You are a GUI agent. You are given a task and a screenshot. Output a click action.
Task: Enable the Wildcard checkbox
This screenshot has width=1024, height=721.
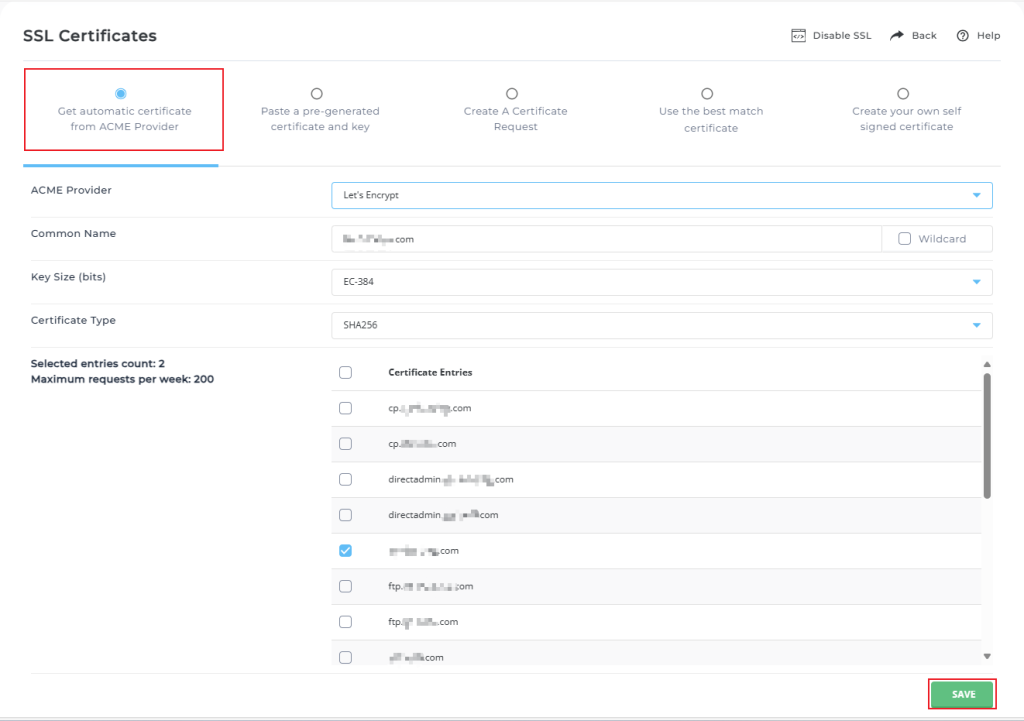[905, 239]
